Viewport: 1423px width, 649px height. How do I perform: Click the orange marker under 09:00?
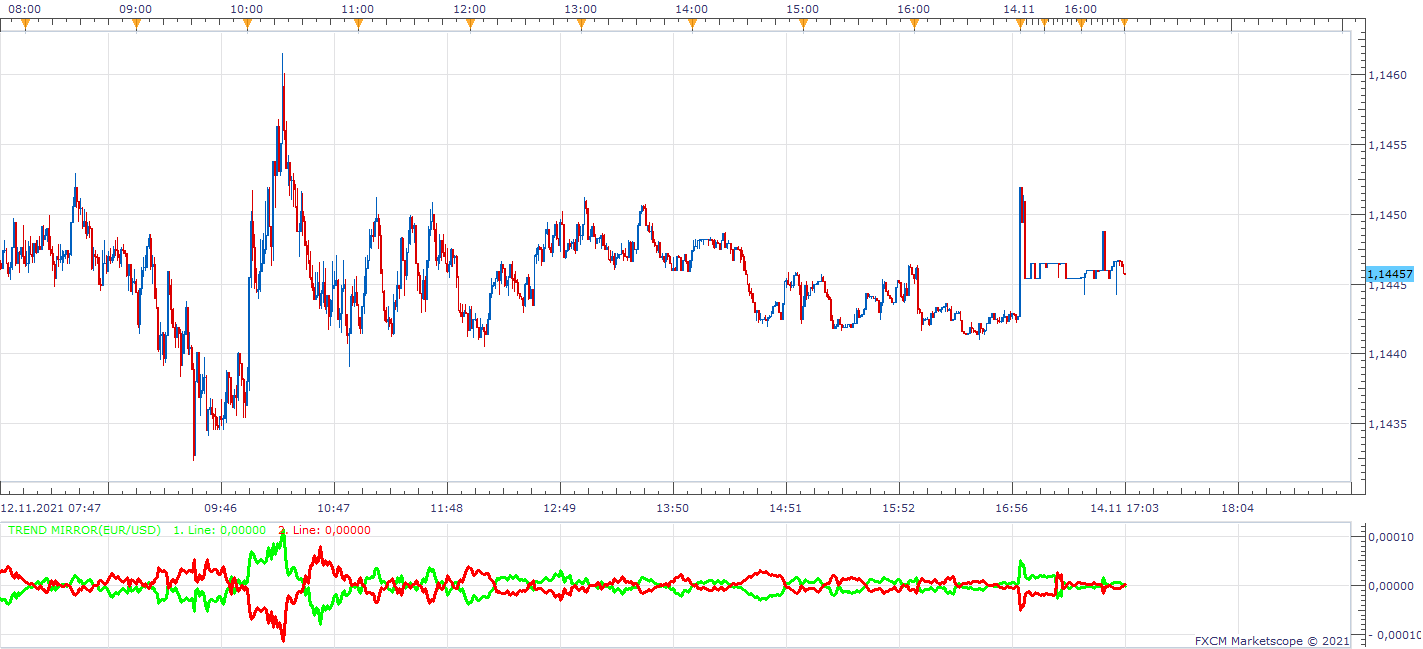pyautogui.click(x=137, y=24)
